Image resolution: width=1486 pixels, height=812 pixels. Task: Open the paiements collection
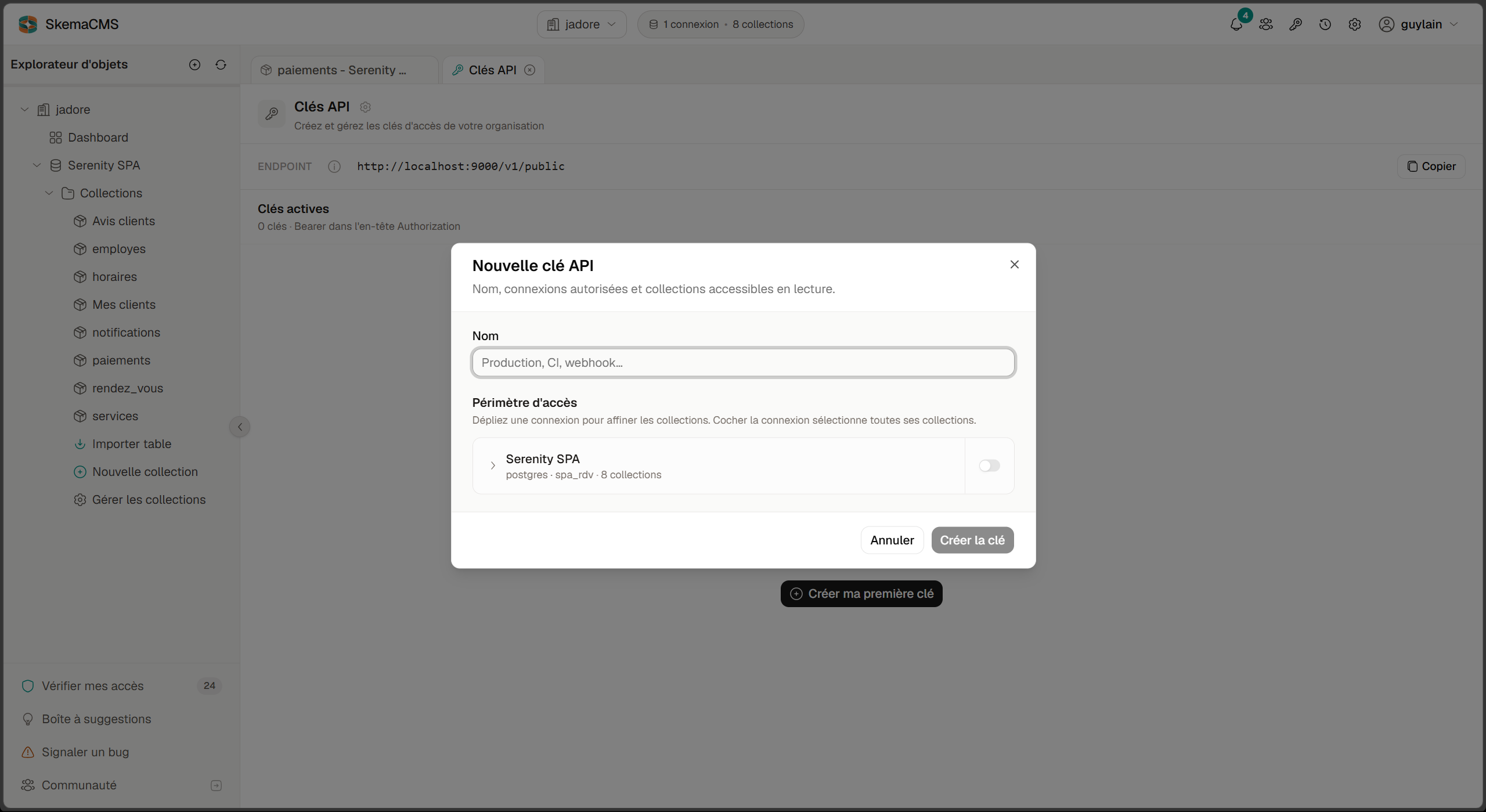pos(121,360)
